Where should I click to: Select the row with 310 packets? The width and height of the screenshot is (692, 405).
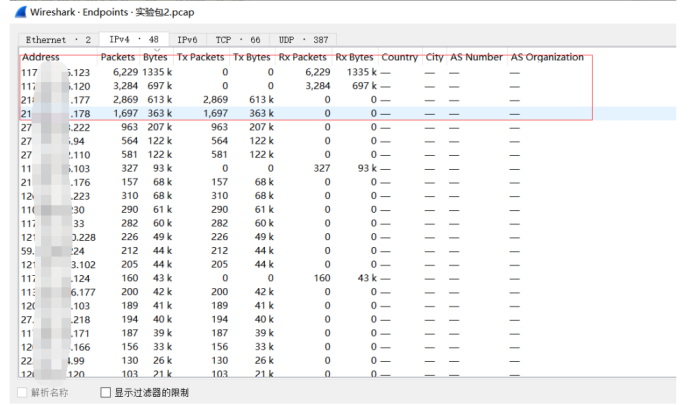(x=348, y=196)
